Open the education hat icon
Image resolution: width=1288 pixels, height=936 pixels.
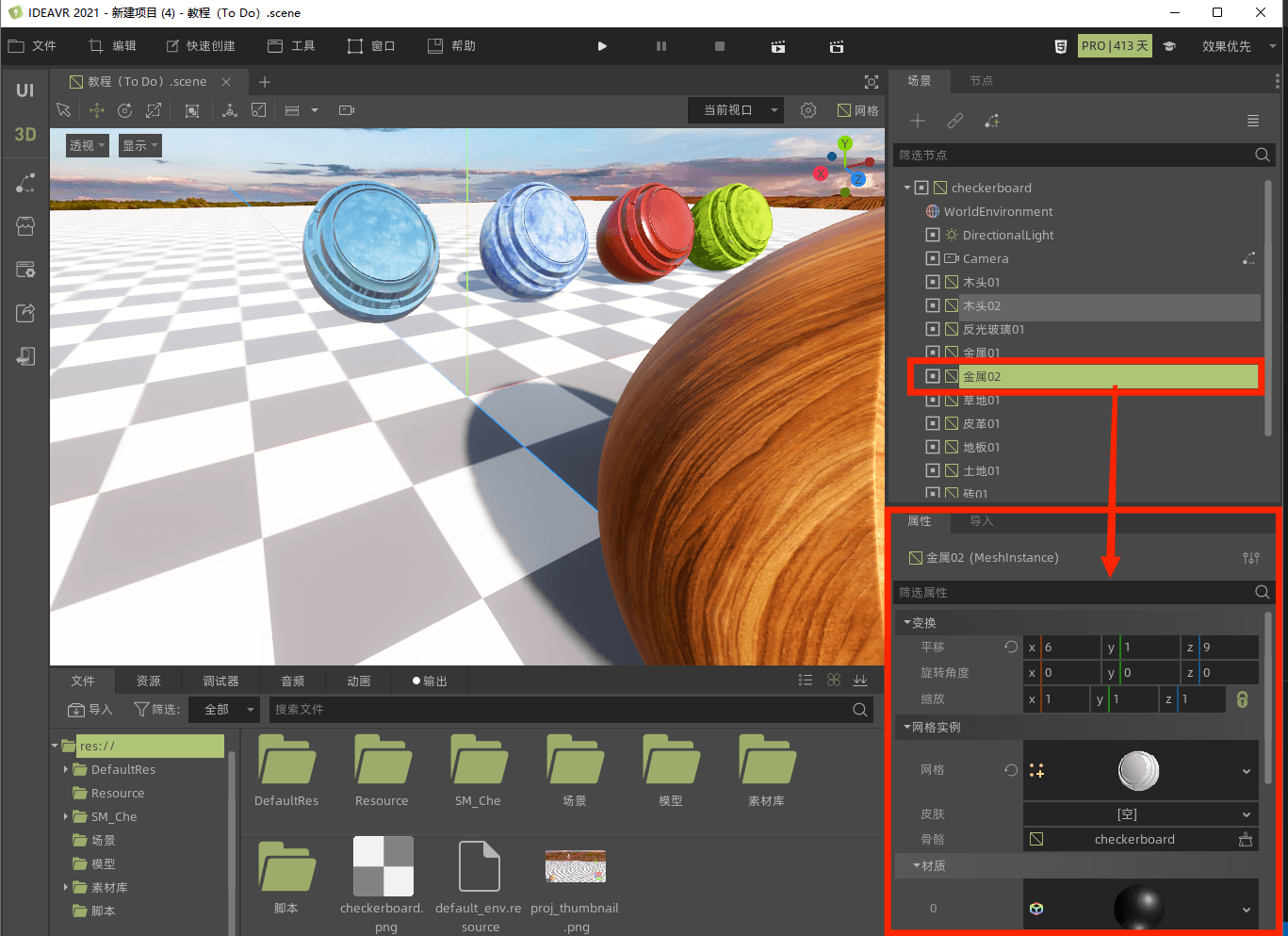point(1170,46)
